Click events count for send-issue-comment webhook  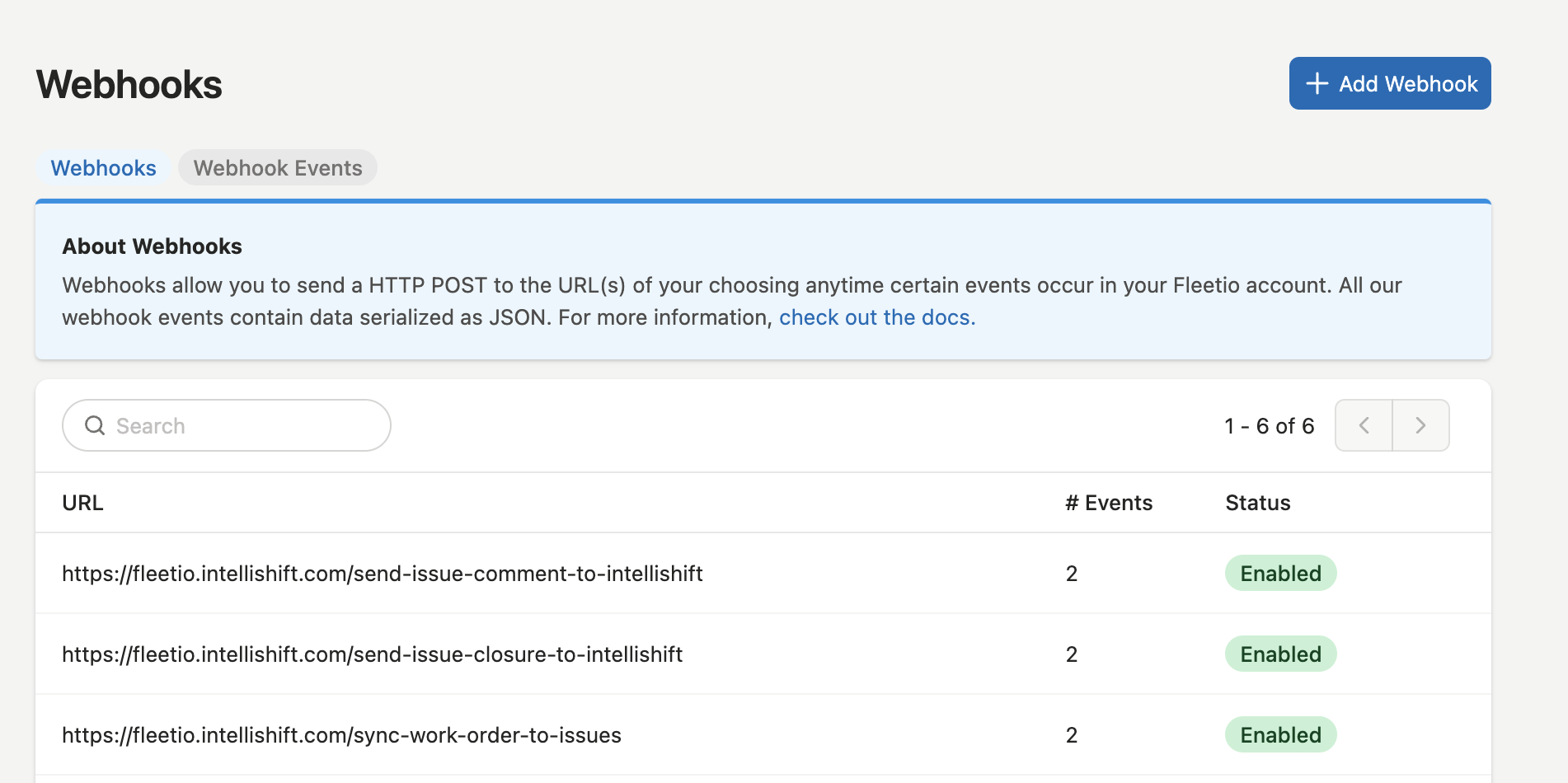pyautogui.click(x=1072, y=574)
